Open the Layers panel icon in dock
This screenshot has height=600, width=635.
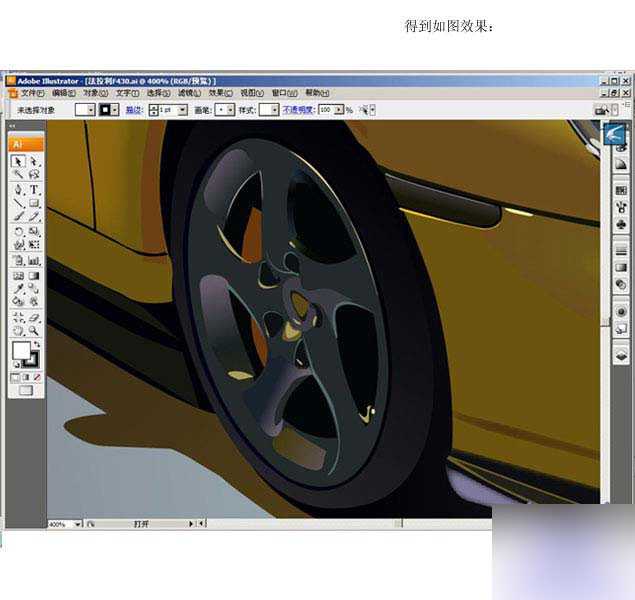621,355
